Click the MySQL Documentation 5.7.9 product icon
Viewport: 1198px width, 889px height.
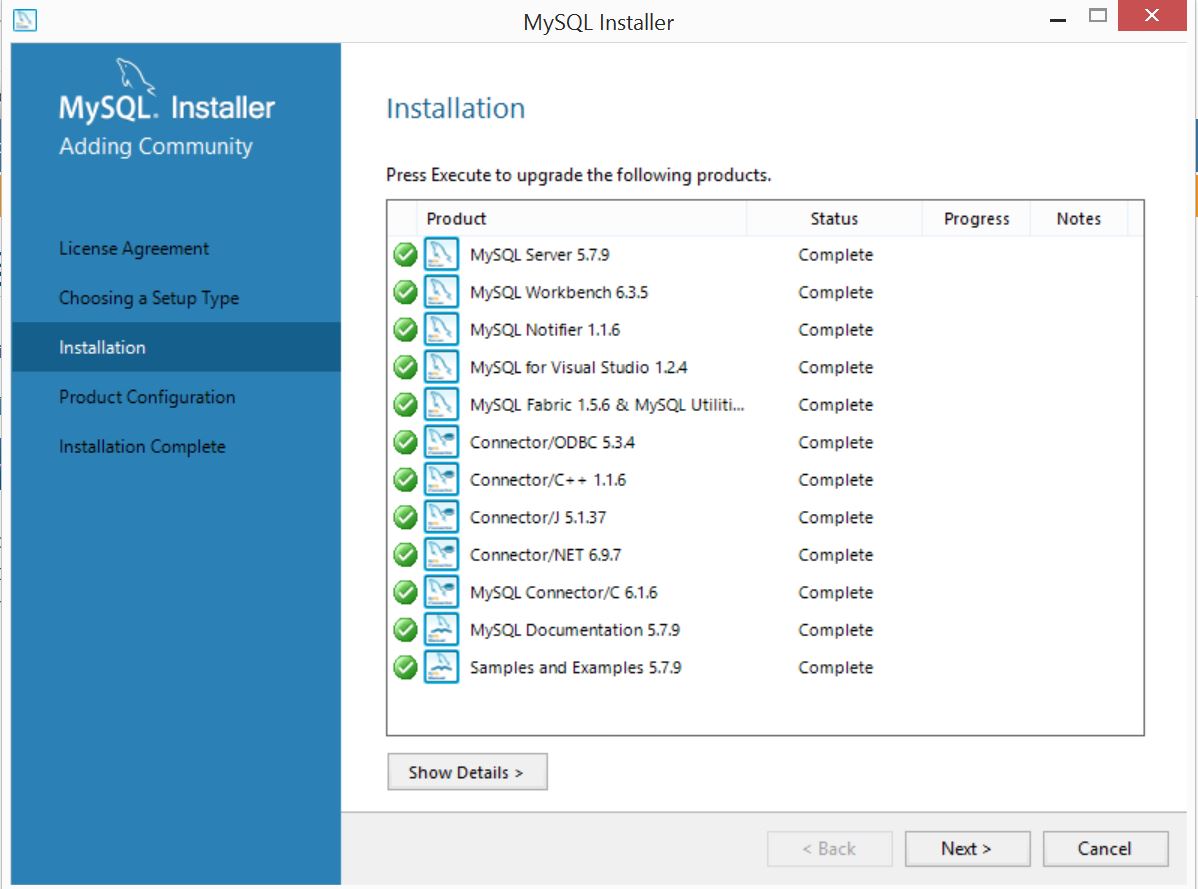[441, 629]
